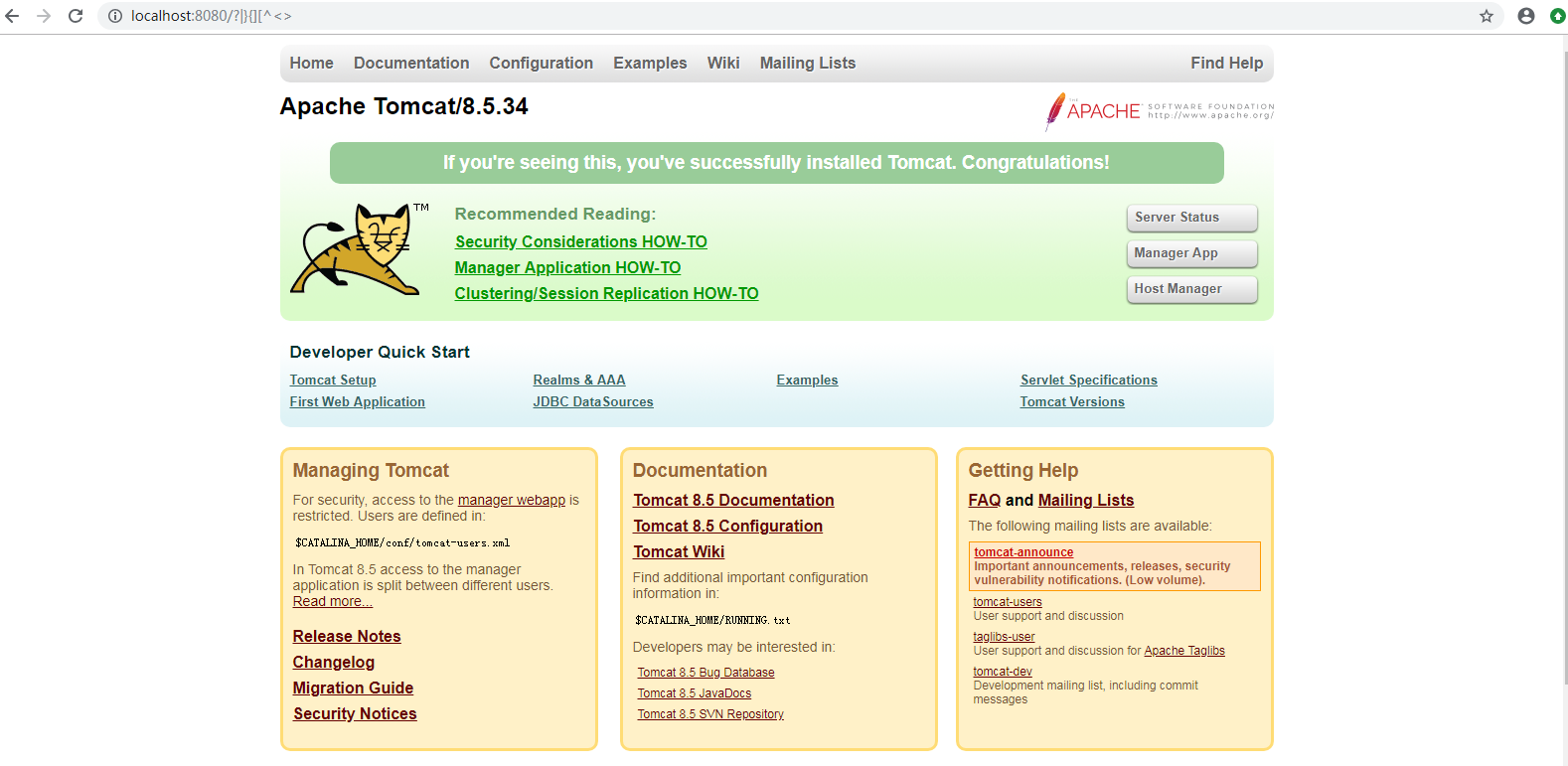Click the $CATALINA_HOME/conf/tomcat-users.xml path text
Screen dimensions: 1568x766
402,543
